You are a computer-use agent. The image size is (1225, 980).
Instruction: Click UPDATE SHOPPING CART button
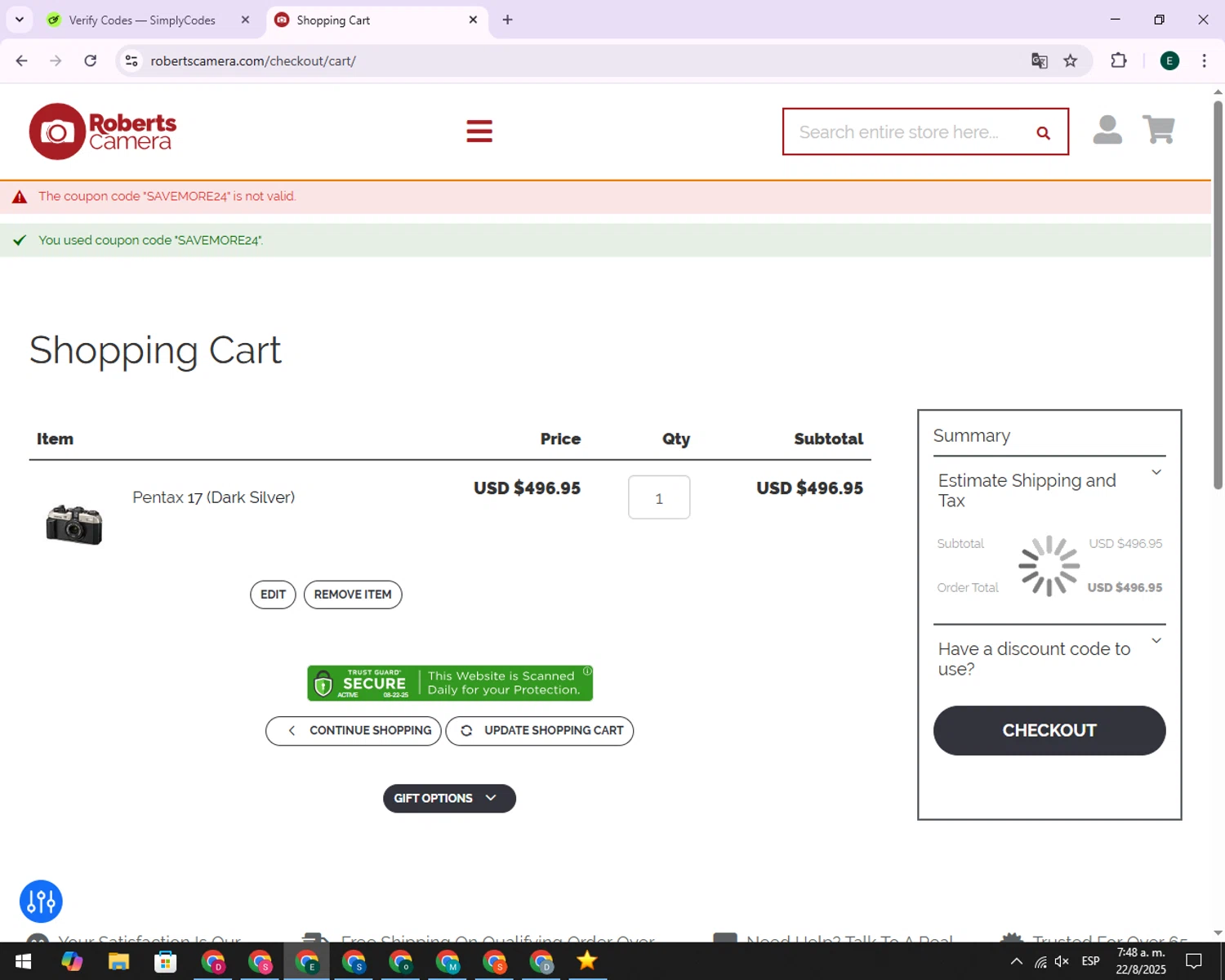click(x=540, y=731)
